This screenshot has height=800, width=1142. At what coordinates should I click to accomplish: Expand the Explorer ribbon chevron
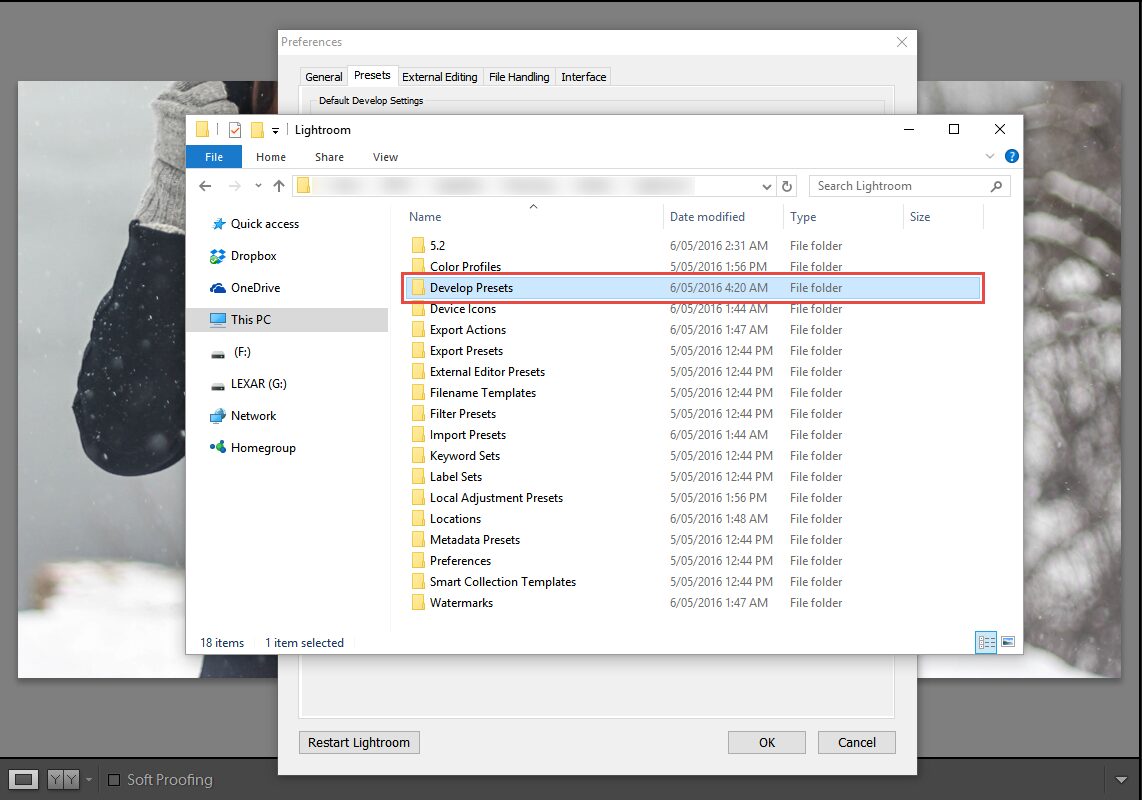990,156
